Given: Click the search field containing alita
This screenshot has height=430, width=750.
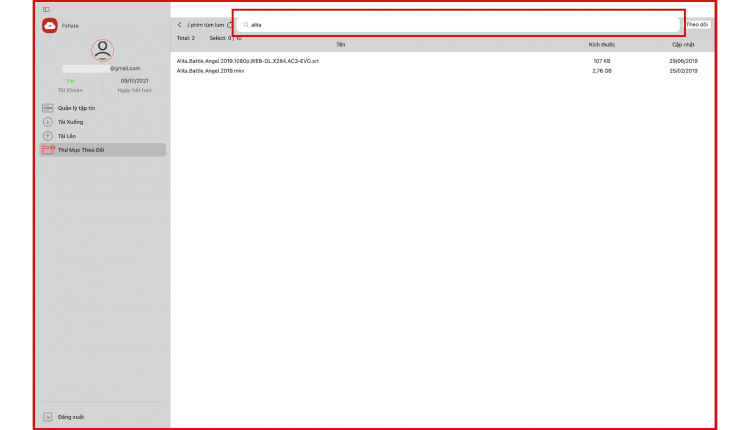Looking at the screenshot, I should (458, 24).
